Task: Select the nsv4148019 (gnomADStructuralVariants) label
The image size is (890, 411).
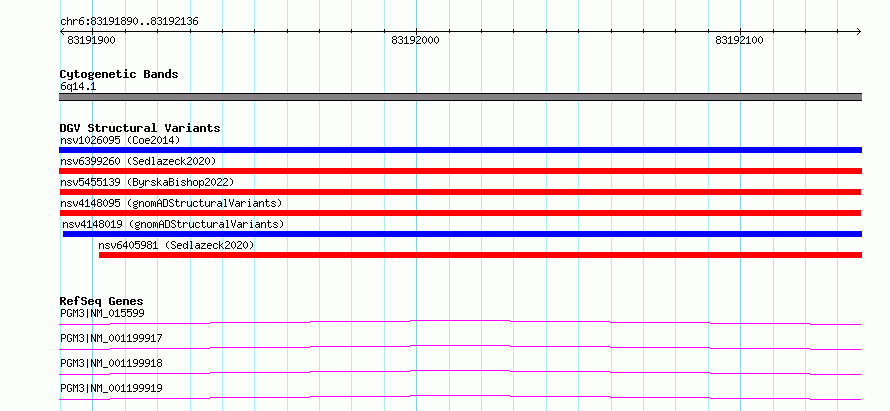Action: tap(173, 224)
